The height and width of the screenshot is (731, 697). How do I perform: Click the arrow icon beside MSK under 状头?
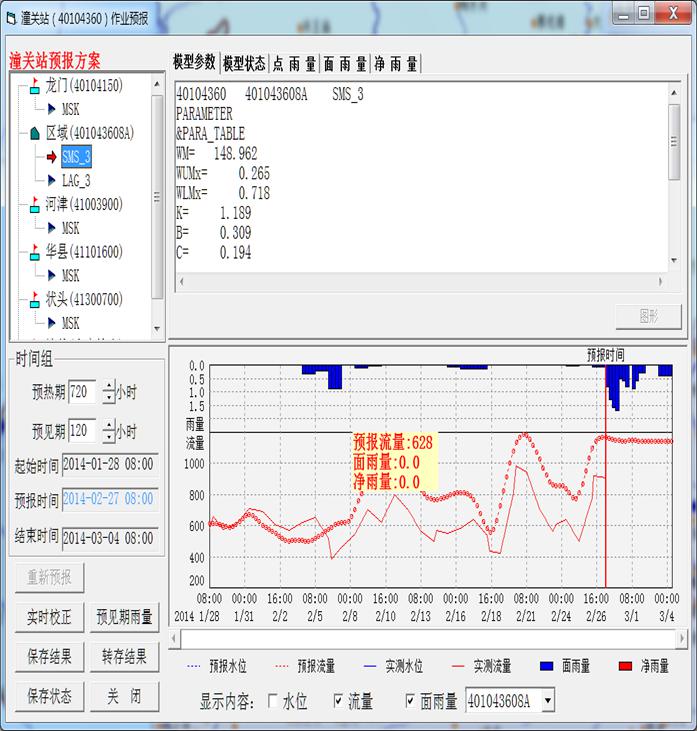tap(51, 323)
